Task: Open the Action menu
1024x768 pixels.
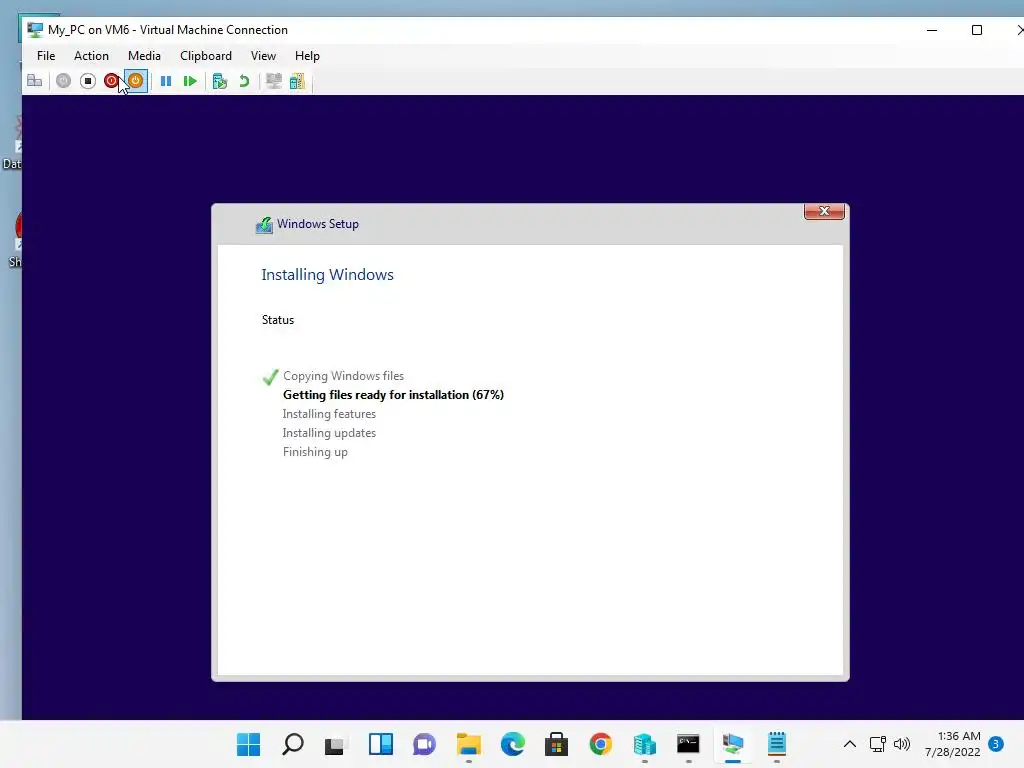Action: [x=91, y=56]
